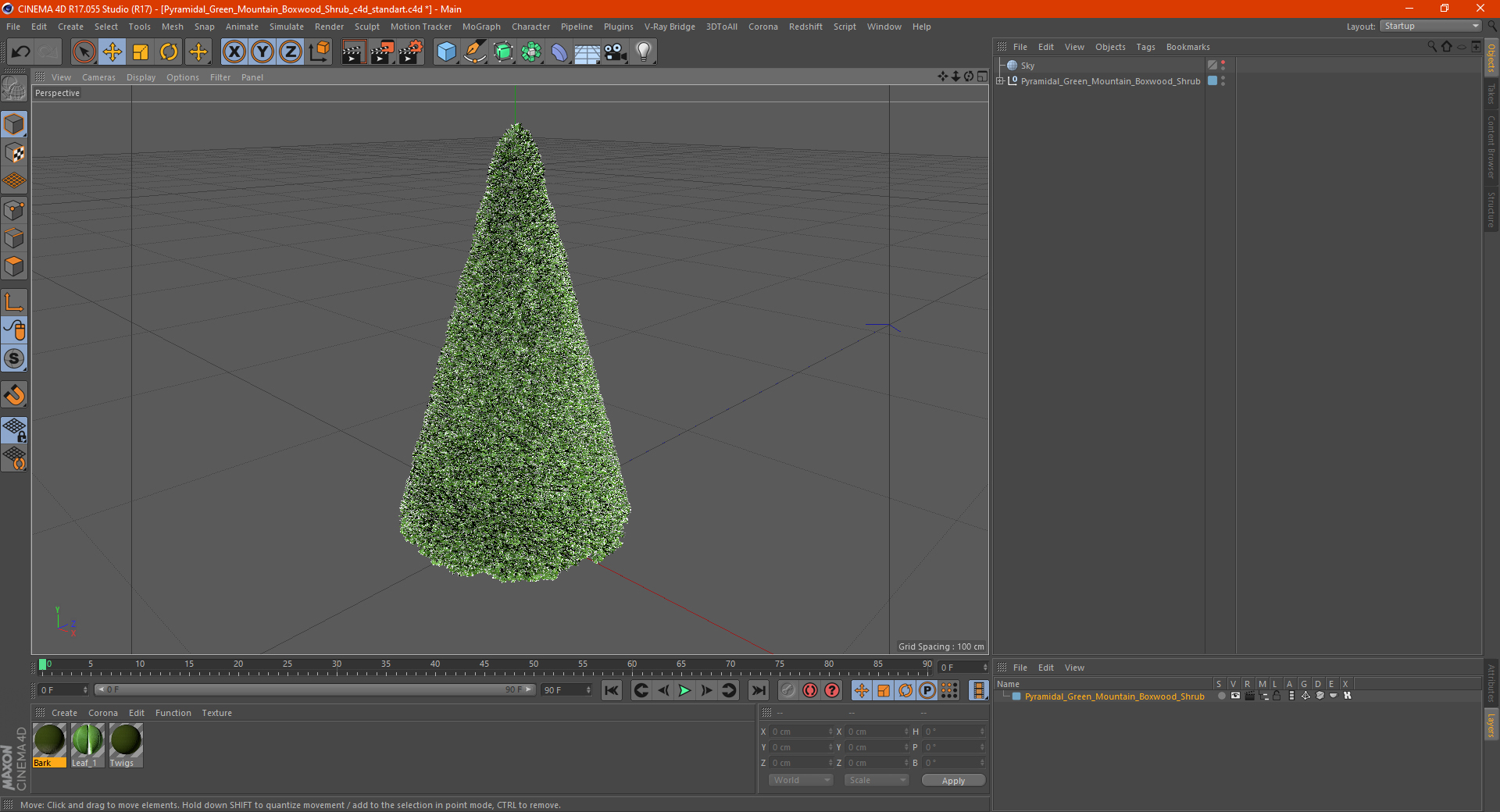1500x812 pixels.
Task: Open the MoGraph menu
Action: pos(481,27)
